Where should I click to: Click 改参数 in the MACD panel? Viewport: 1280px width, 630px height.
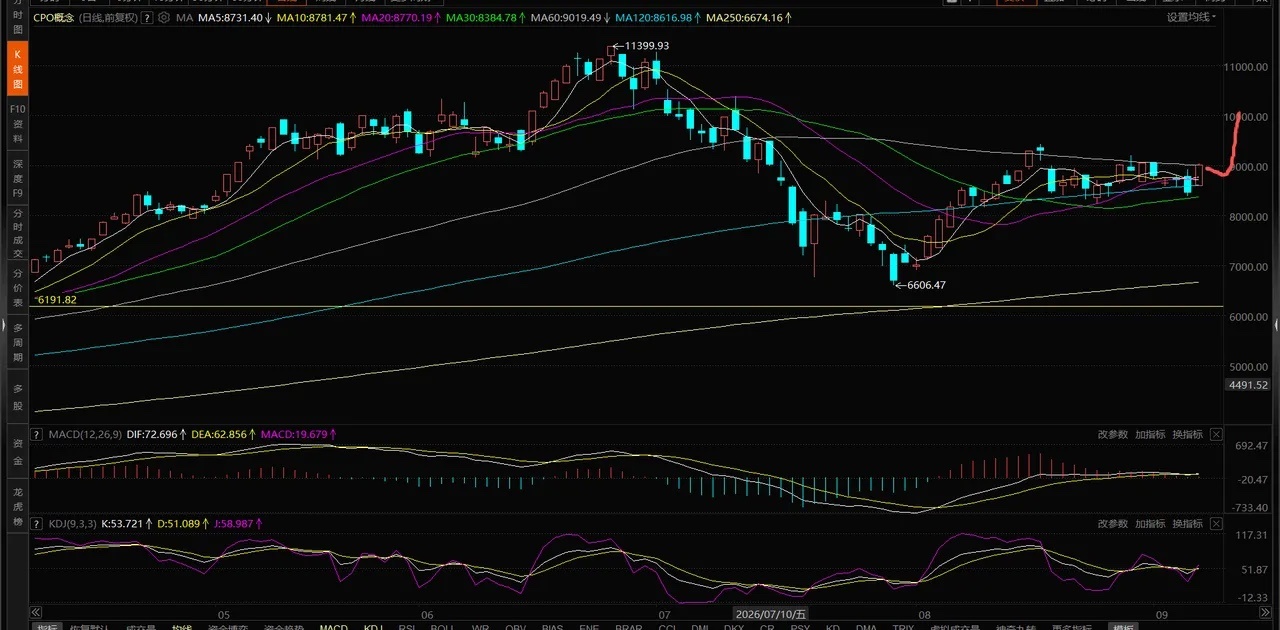[1112, 434]
